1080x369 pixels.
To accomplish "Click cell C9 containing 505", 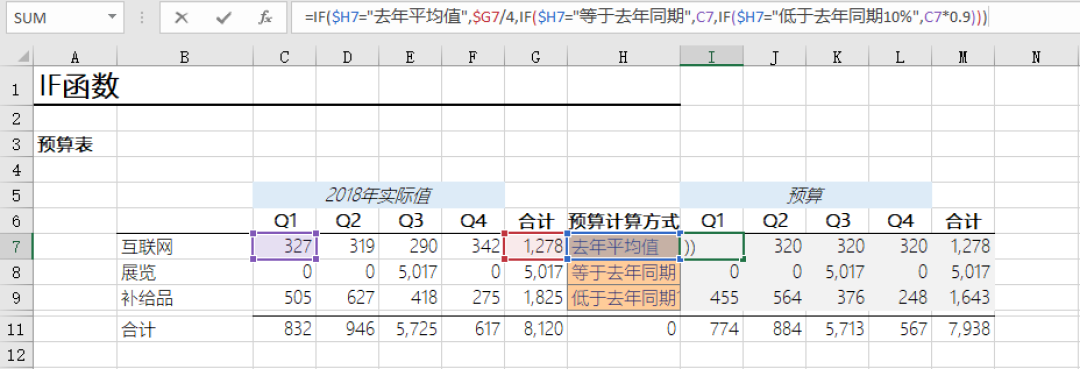I will 284,297.
